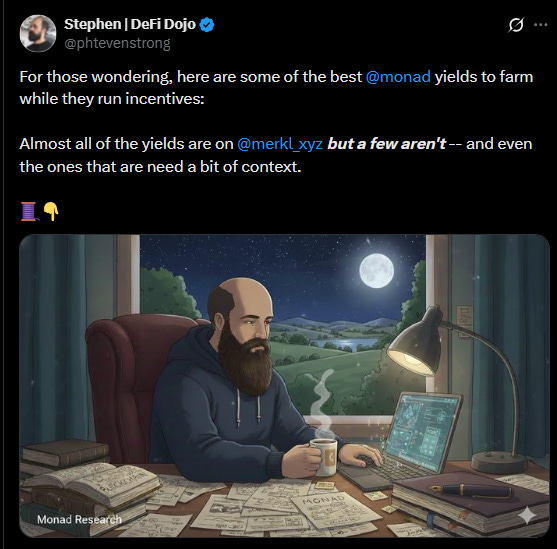
Task: Open the @merkl_xyz mention link
Action: pos(280,144)
